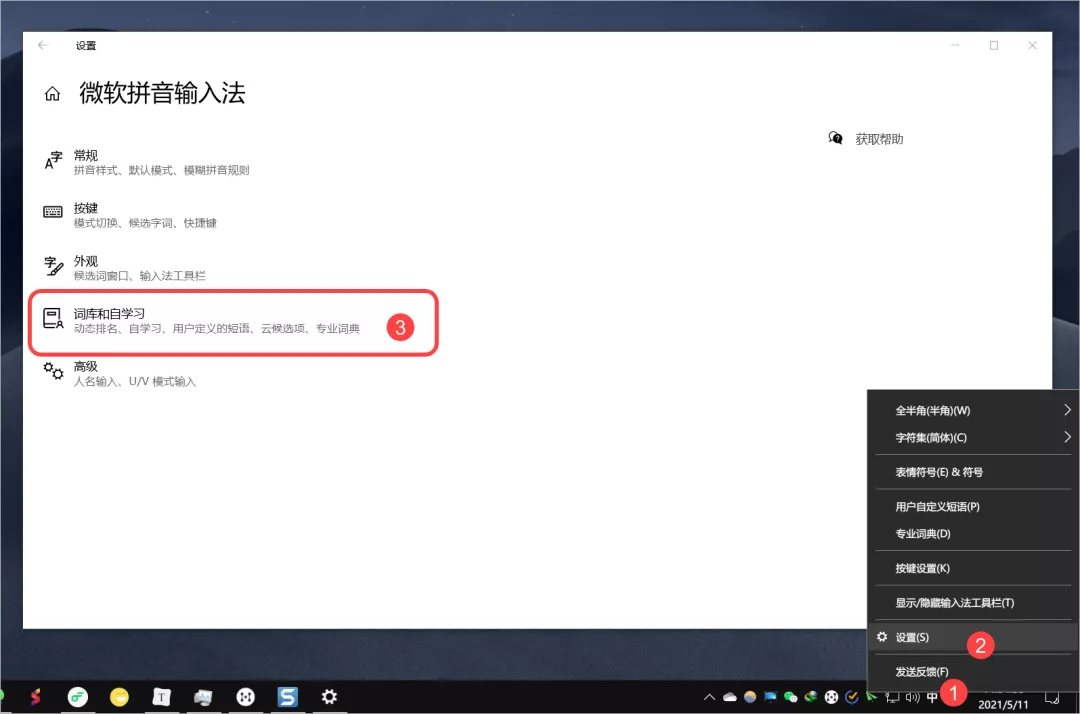This screenshot has width=1080, height=714.
Task: Click the OneDrive cloud tray icon
Action: 729,697
